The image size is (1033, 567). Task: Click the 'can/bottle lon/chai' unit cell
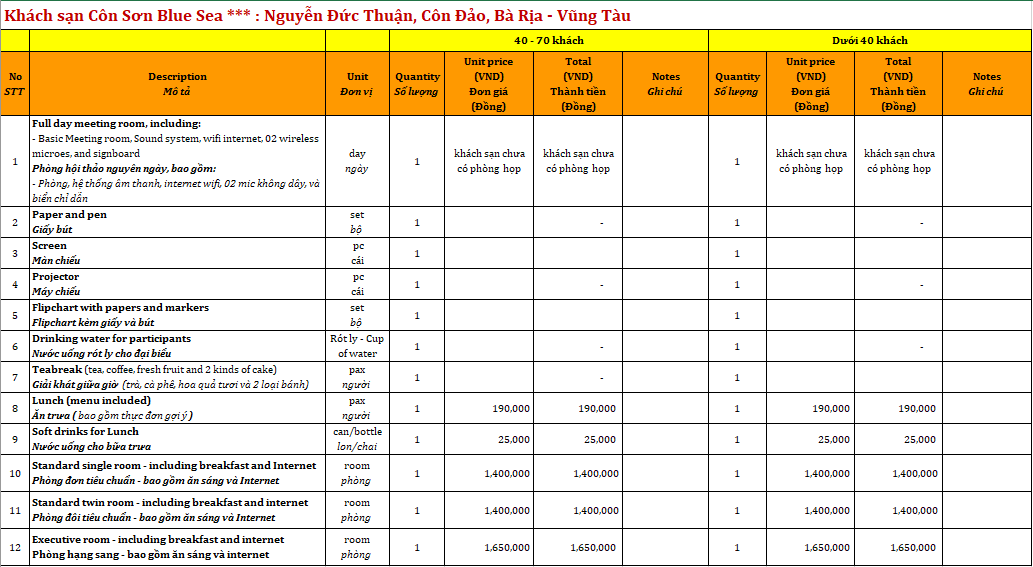tap(357, 439)
